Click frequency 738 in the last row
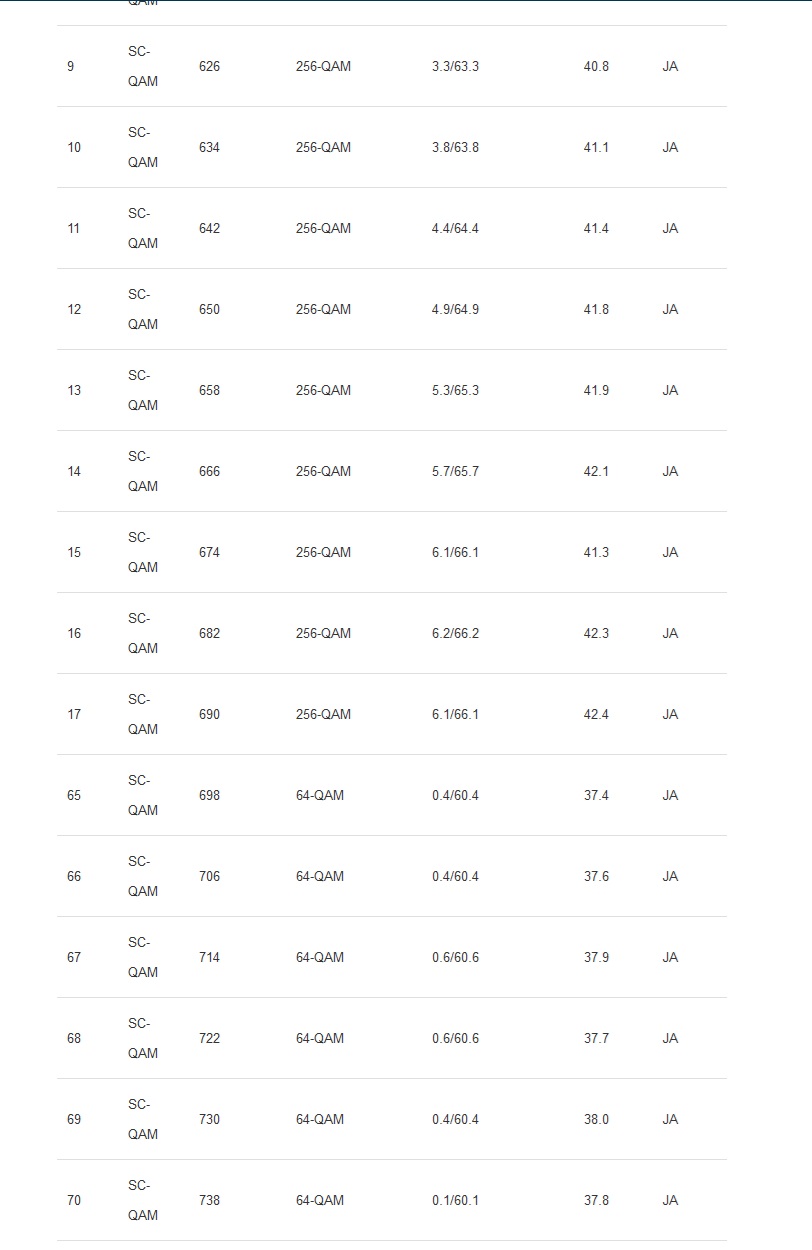The height and width of the screenshot is (1250, 812). point(209,1201)
